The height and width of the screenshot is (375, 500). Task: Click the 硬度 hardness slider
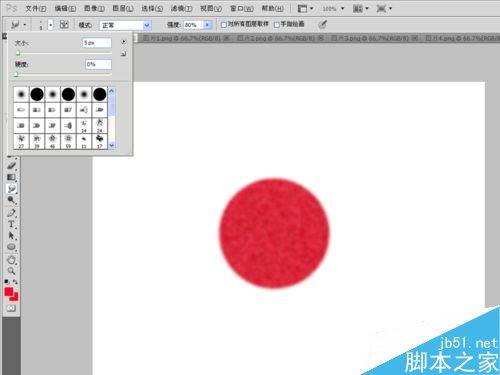[63, 75]
